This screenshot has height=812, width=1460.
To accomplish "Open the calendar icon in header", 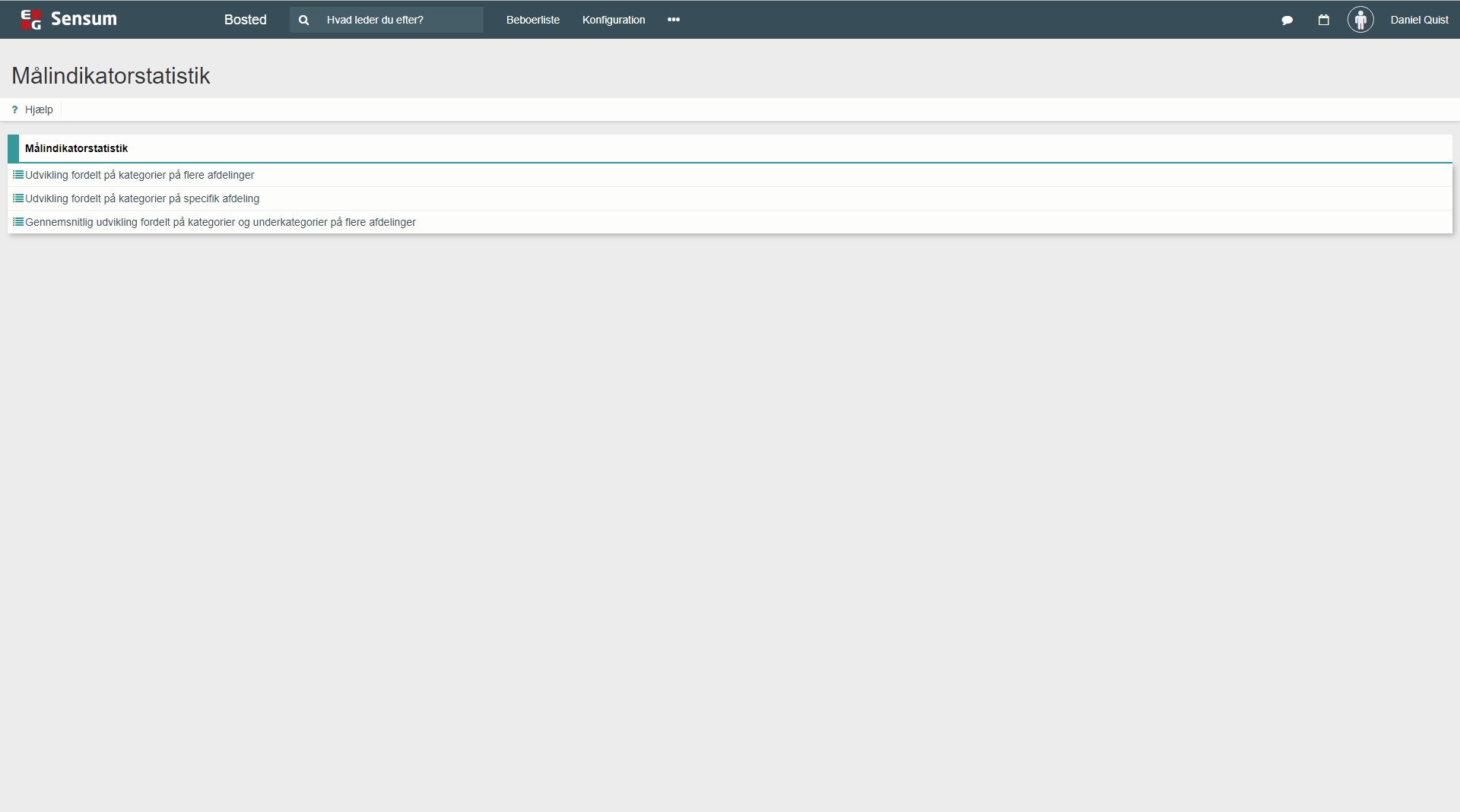I will (1324, 20).
